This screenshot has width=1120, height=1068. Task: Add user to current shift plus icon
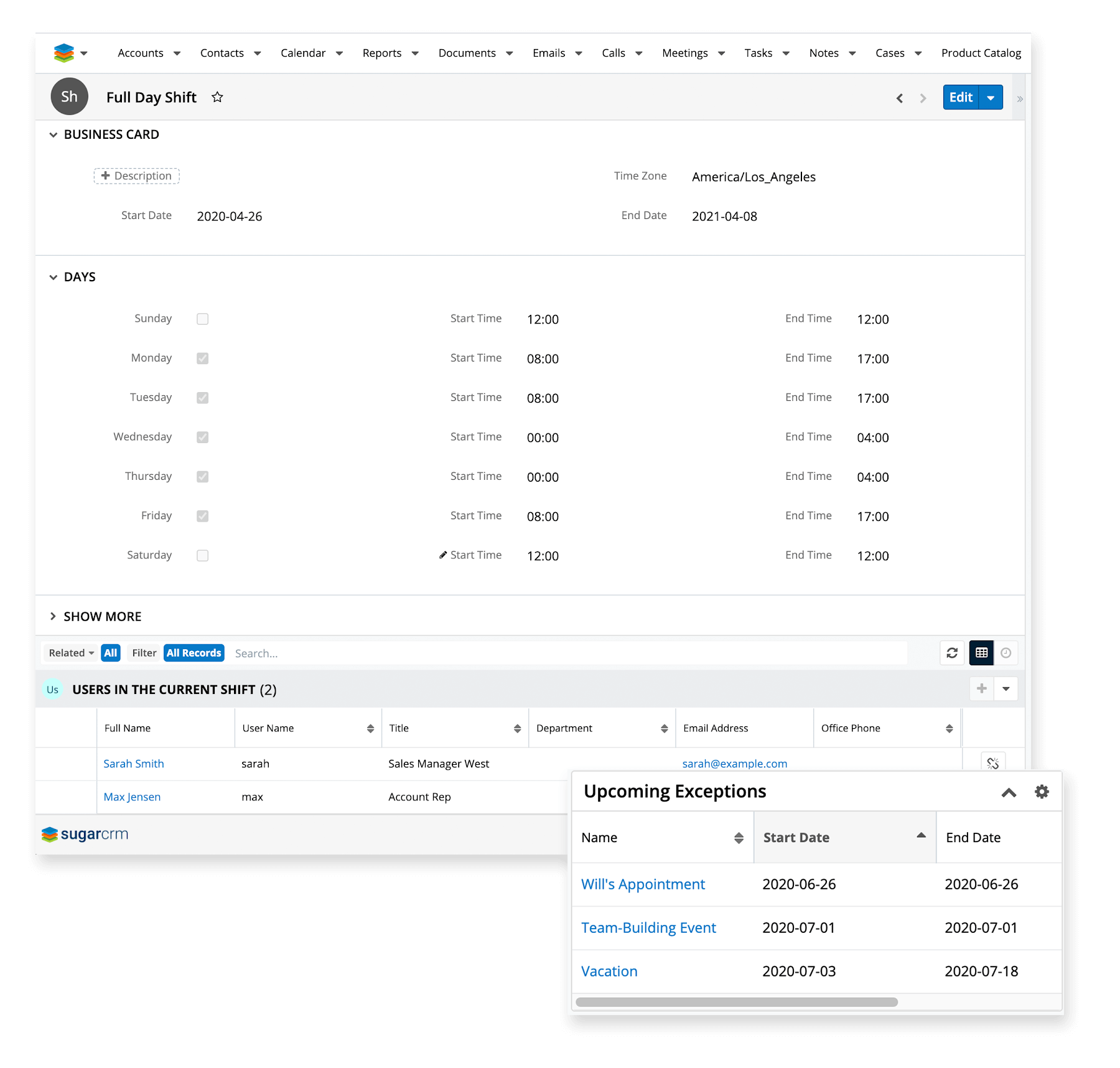(x=982, y=688)
